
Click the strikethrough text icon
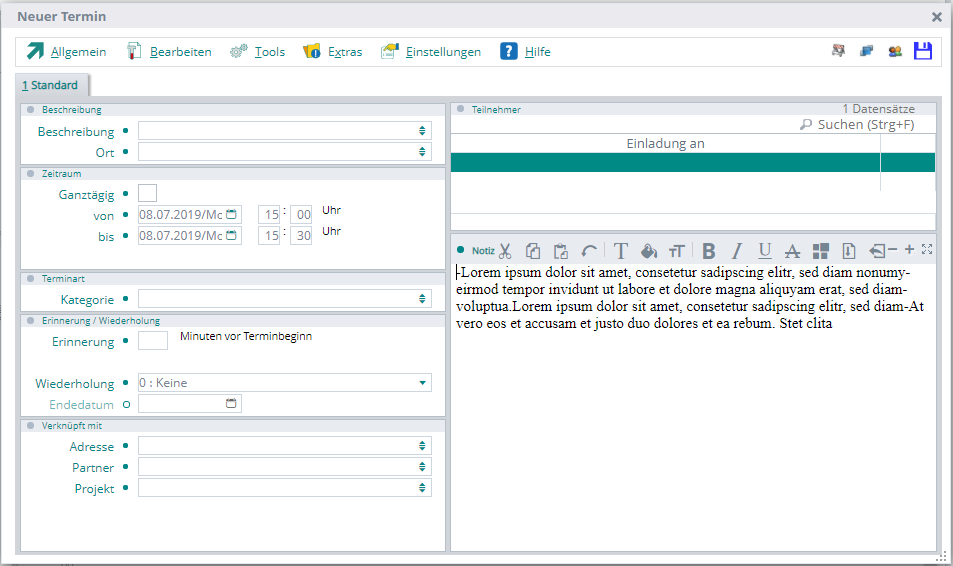[x=792, y=251]
